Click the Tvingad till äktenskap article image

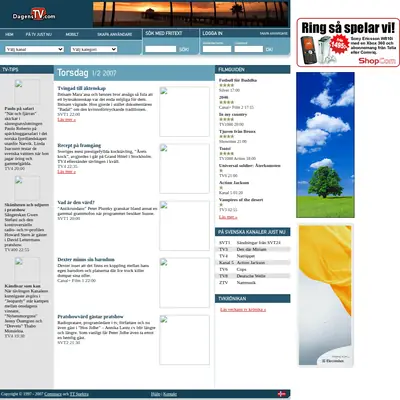tap(184, 112)
